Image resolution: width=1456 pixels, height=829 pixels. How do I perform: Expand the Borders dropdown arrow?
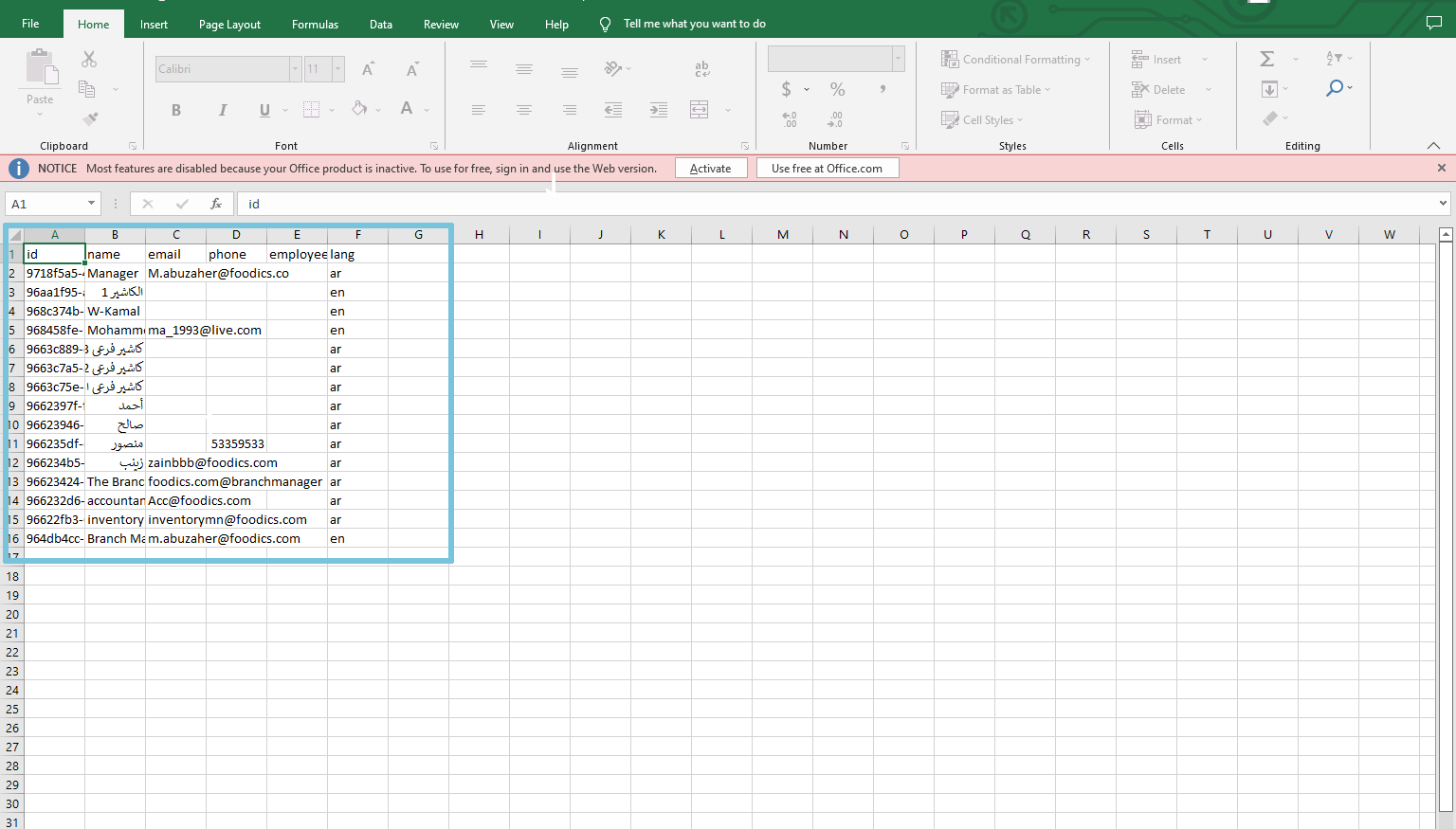coord(330,109)
